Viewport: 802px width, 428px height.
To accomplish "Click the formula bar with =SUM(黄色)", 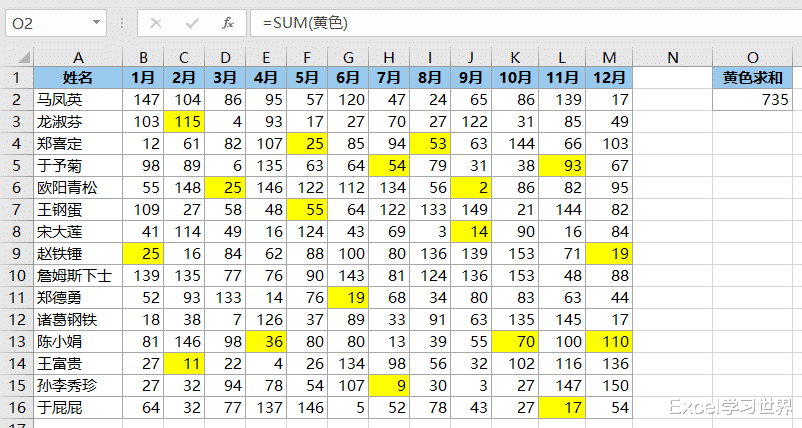I will [526, 23].
